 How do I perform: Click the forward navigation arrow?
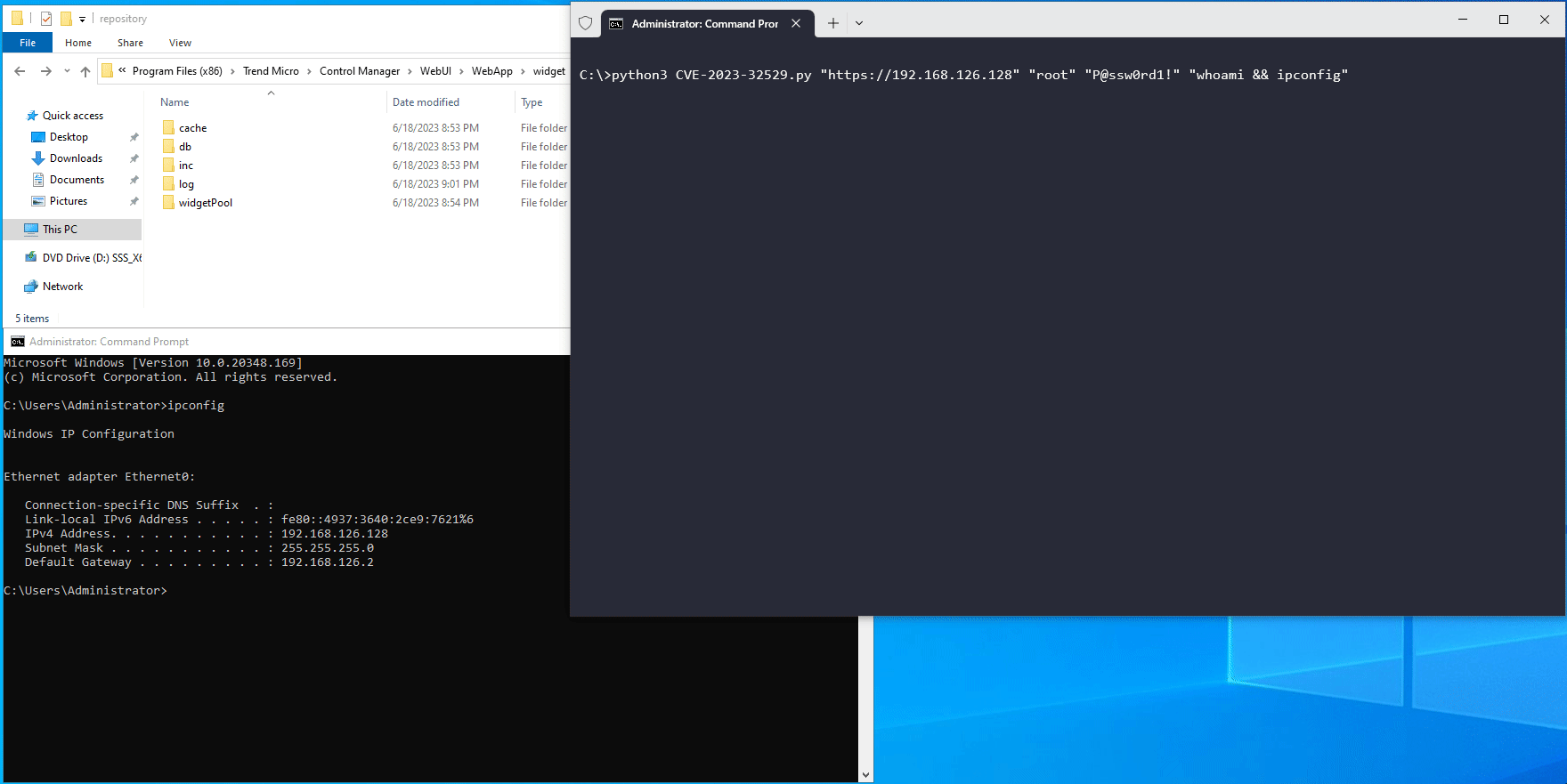pyautogui.click(x=45, y=71)
